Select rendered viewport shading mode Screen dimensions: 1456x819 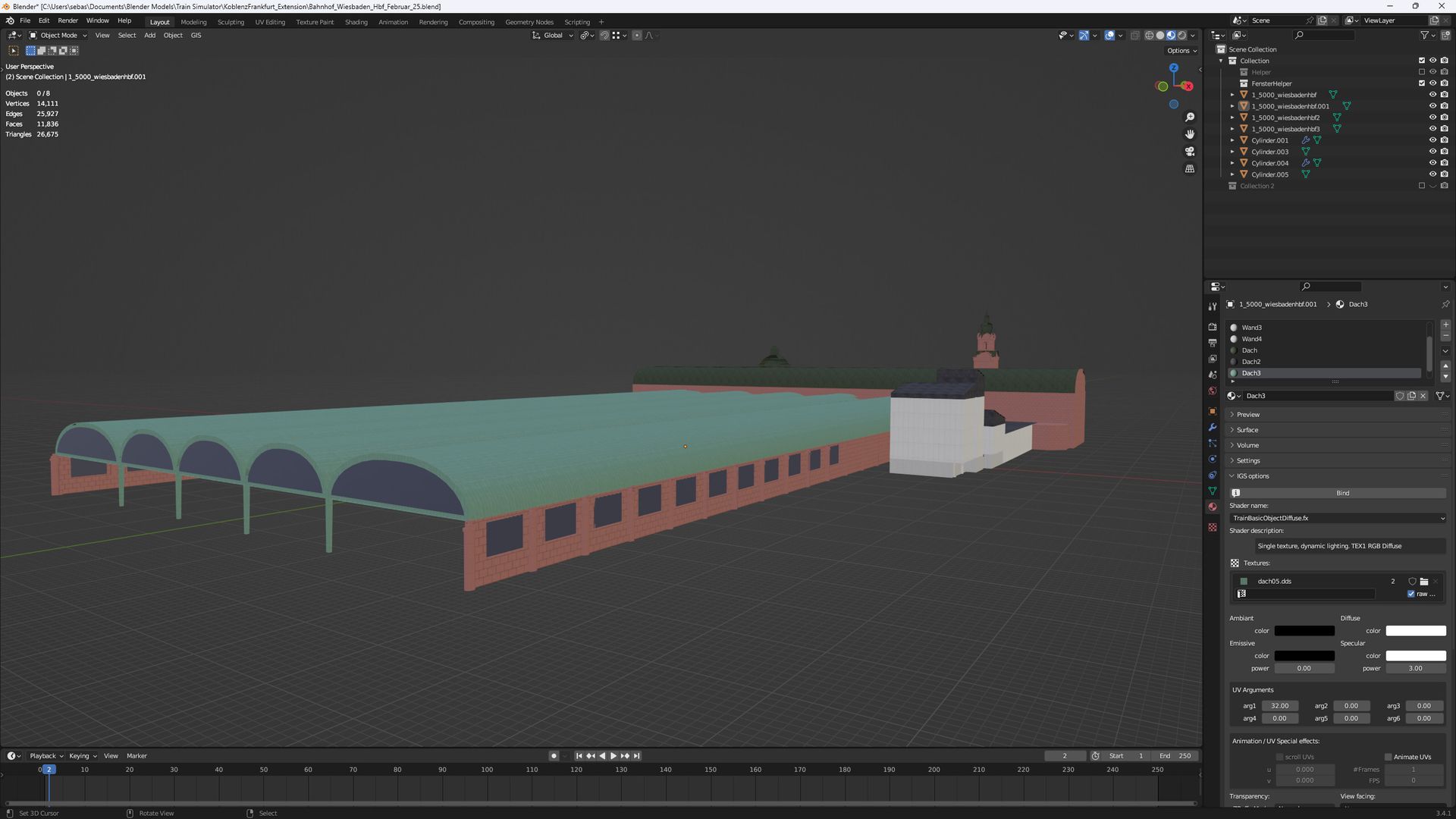(x=1181, y=35)
